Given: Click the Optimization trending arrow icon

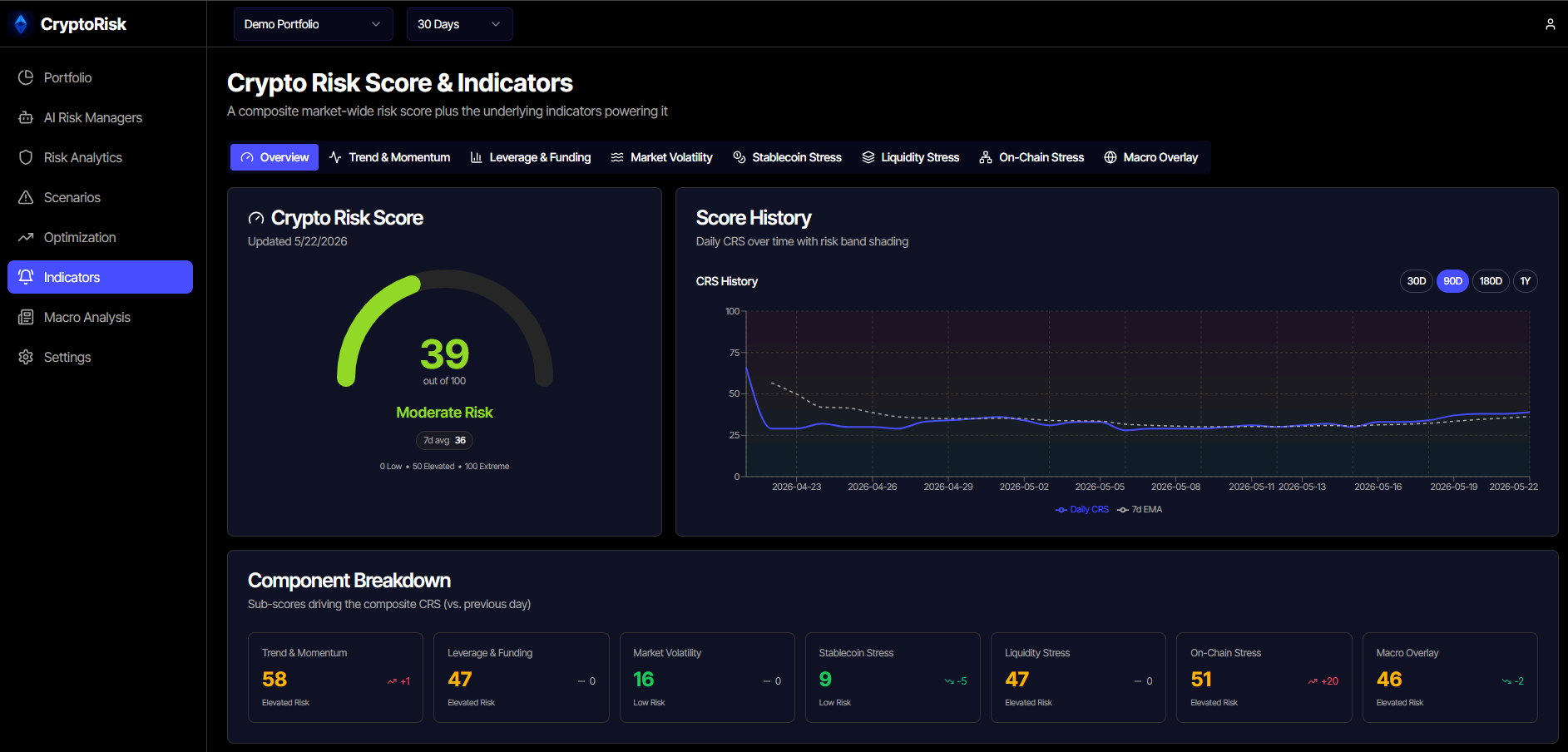Looking at the screenshot, I should click(x=26, y=237).
